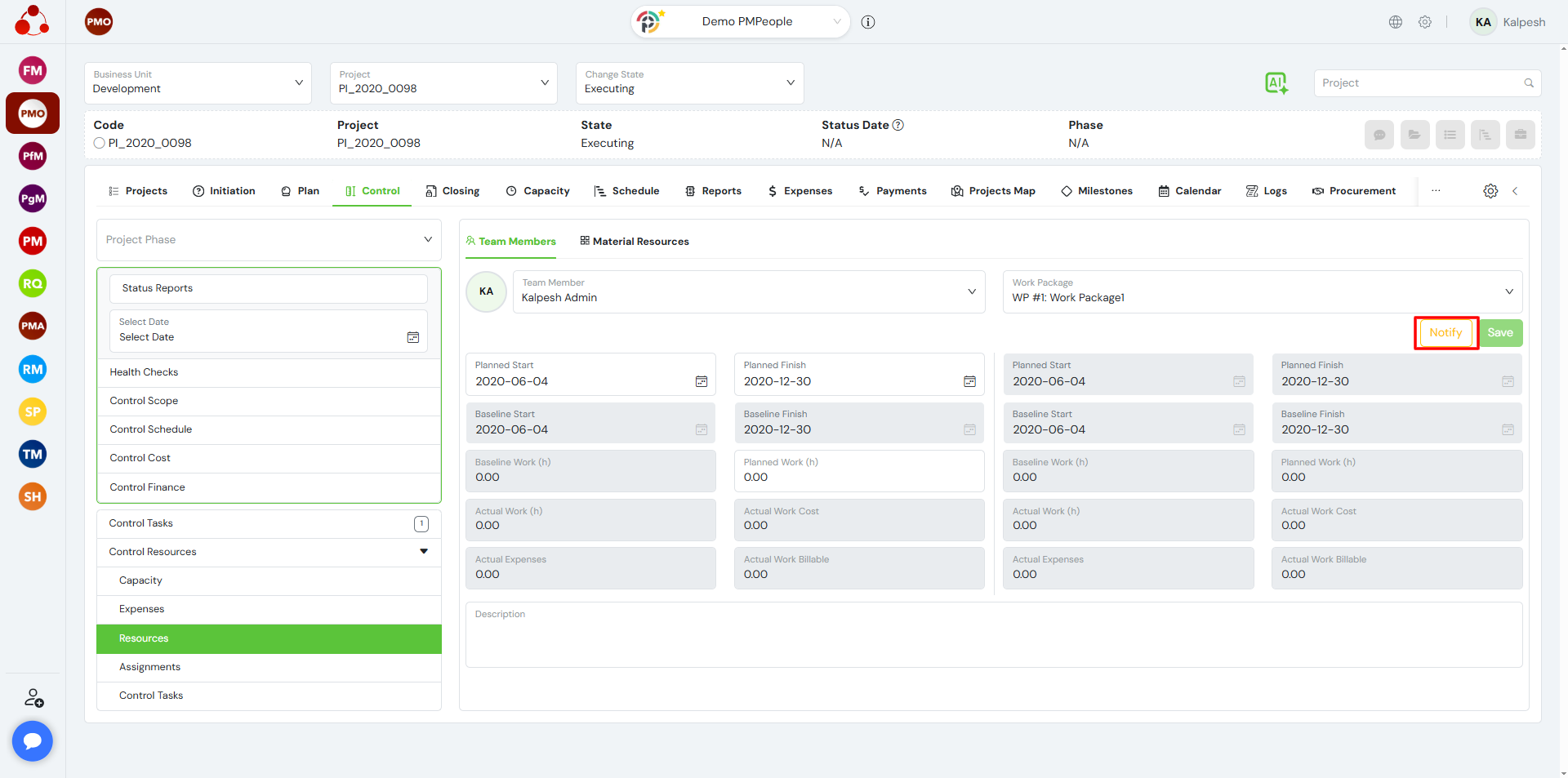Open the Planned Start calendar picker
The width and height of the screenshot is (1568, 778).
701,381
